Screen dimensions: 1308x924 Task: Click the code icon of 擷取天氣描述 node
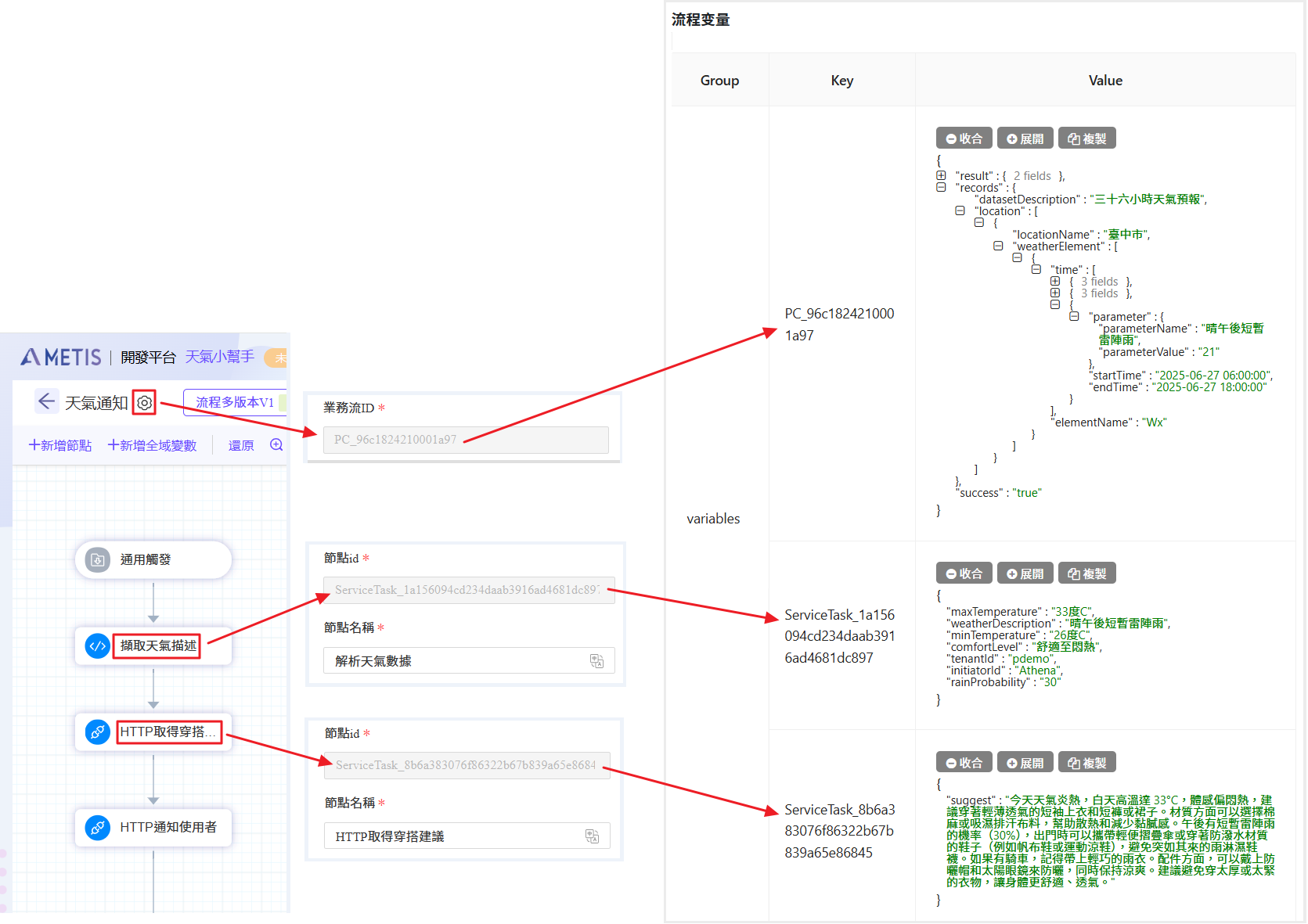click(98, 646)
